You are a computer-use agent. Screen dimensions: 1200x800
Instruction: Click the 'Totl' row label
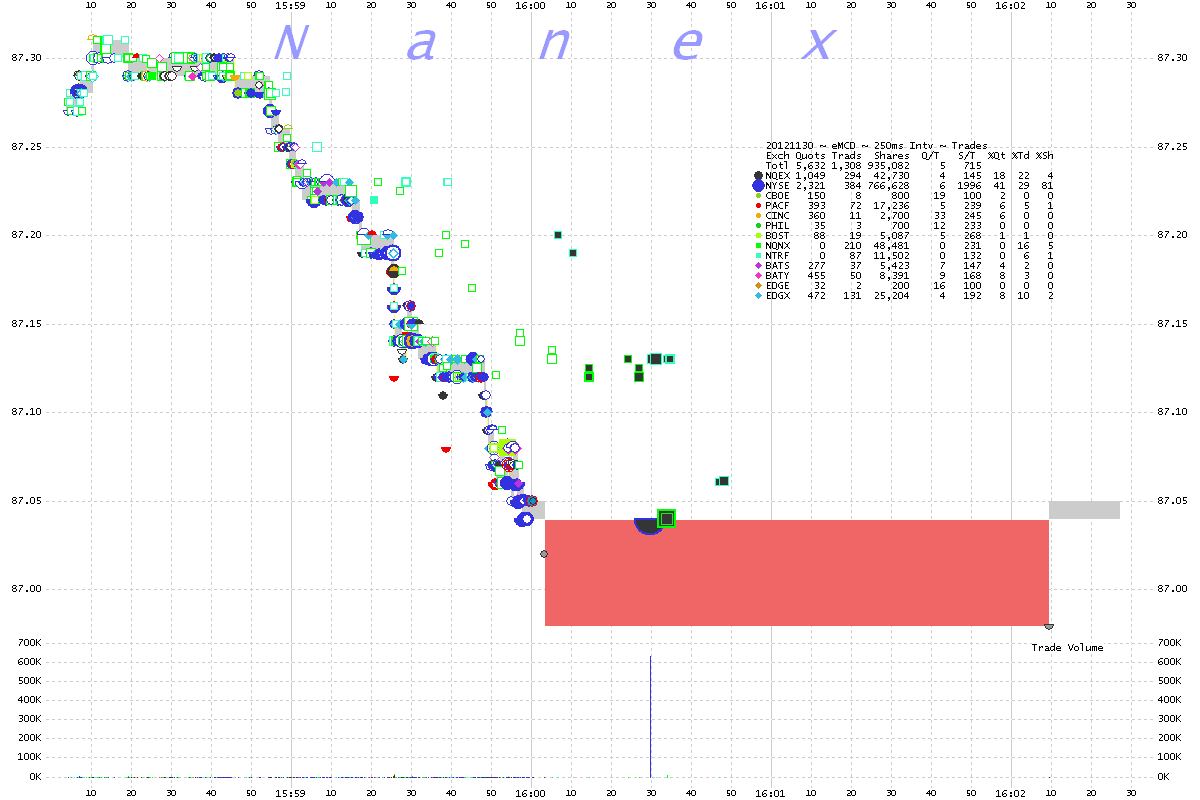click(777, 166)
